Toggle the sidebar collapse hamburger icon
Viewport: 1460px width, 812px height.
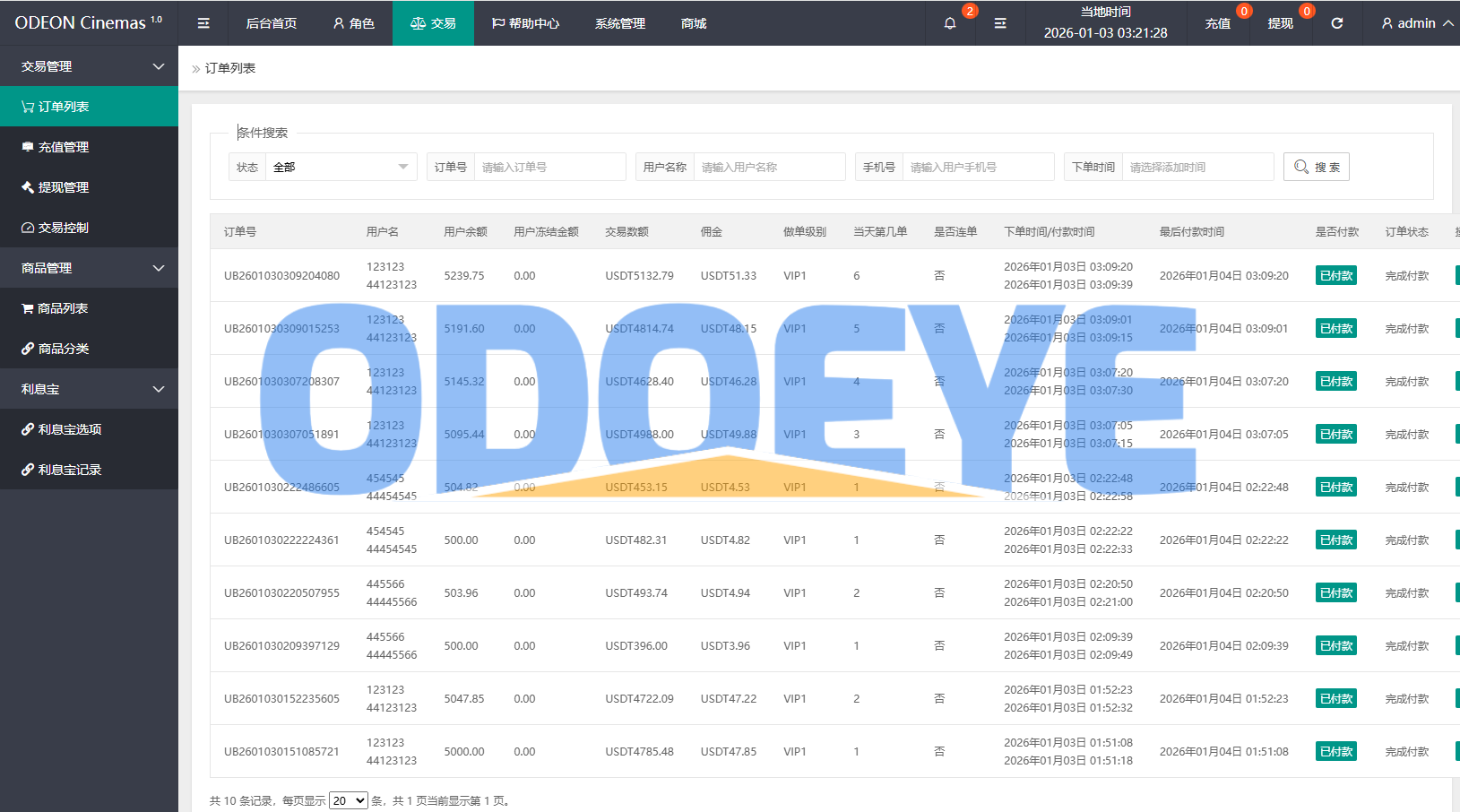pos(203,23)
